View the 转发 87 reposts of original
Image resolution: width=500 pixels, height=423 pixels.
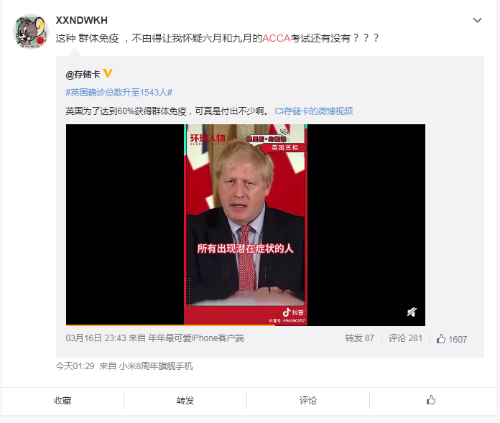coord(359,338)
